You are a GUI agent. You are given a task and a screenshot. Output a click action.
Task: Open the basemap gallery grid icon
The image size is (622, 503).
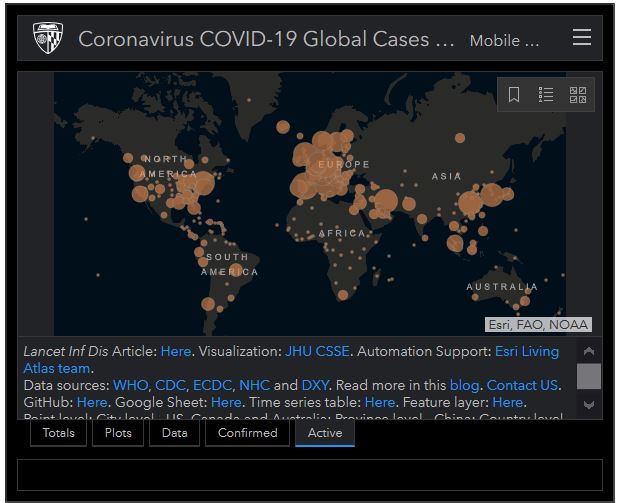pyautogui.click(x=578, y=95)
